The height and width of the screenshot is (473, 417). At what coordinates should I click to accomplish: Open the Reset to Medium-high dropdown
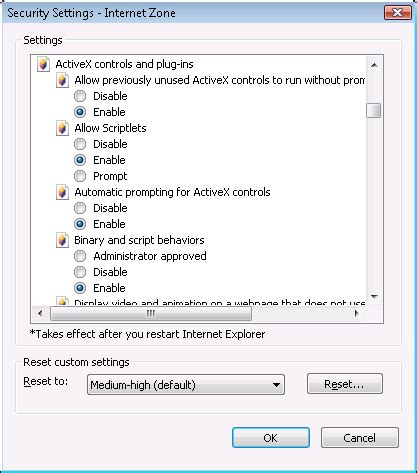pos(186,385)
